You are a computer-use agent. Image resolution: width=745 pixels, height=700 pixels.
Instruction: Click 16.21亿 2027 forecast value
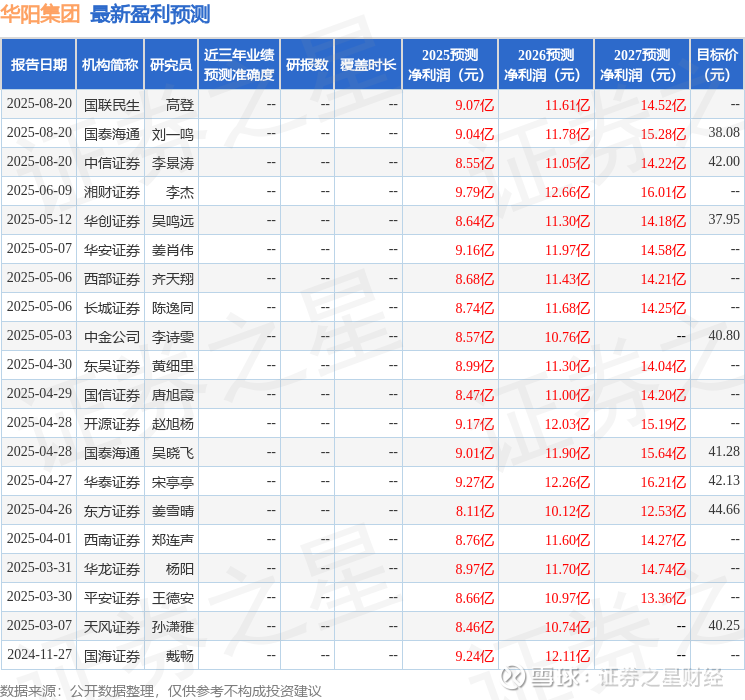tap(663, 482)
